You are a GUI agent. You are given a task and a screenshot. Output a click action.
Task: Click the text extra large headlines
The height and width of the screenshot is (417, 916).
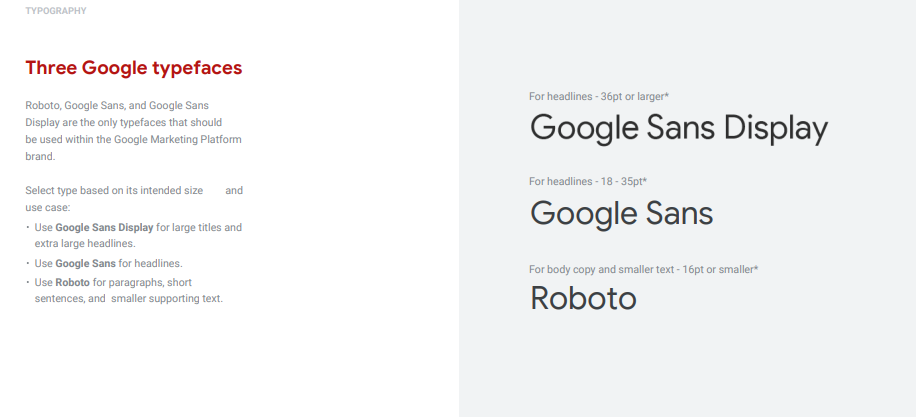[x=85, y=244]
